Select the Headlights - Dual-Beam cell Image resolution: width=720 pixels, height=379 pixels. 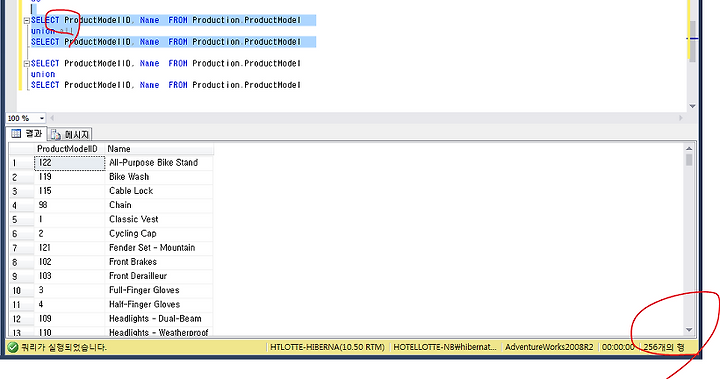(159, 319)
